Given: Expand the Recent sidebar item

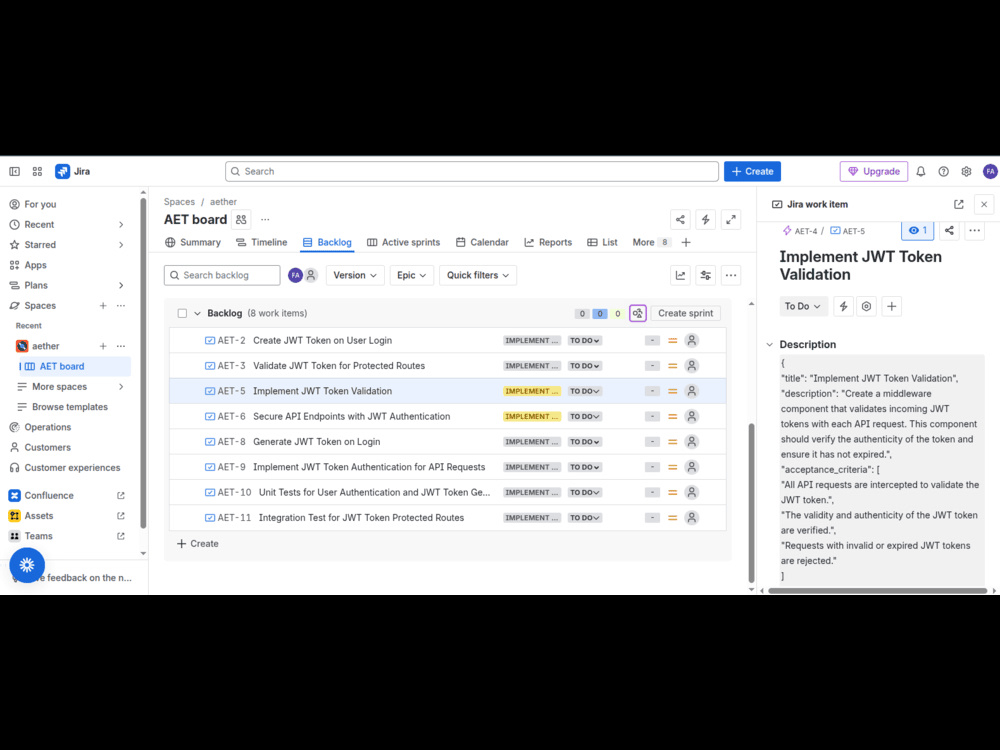Looking at the screenshot, I should click(121, 224).
